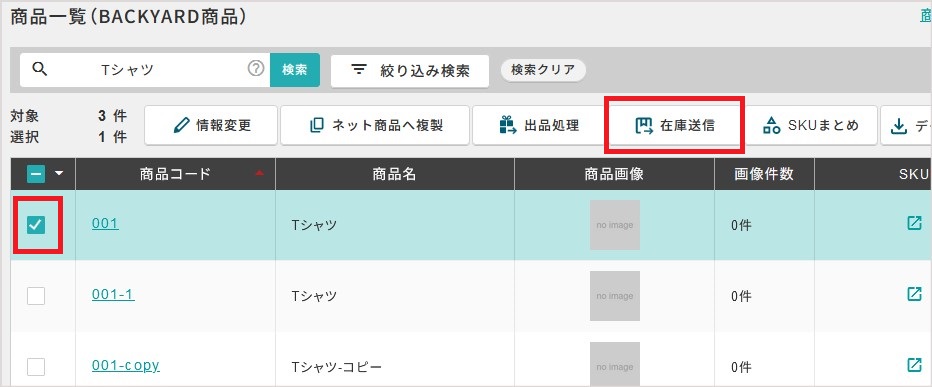932x387 pixels.
Task: Open SKU external link icon for 001
Action: pyautogui.click(x=914, y=223)
